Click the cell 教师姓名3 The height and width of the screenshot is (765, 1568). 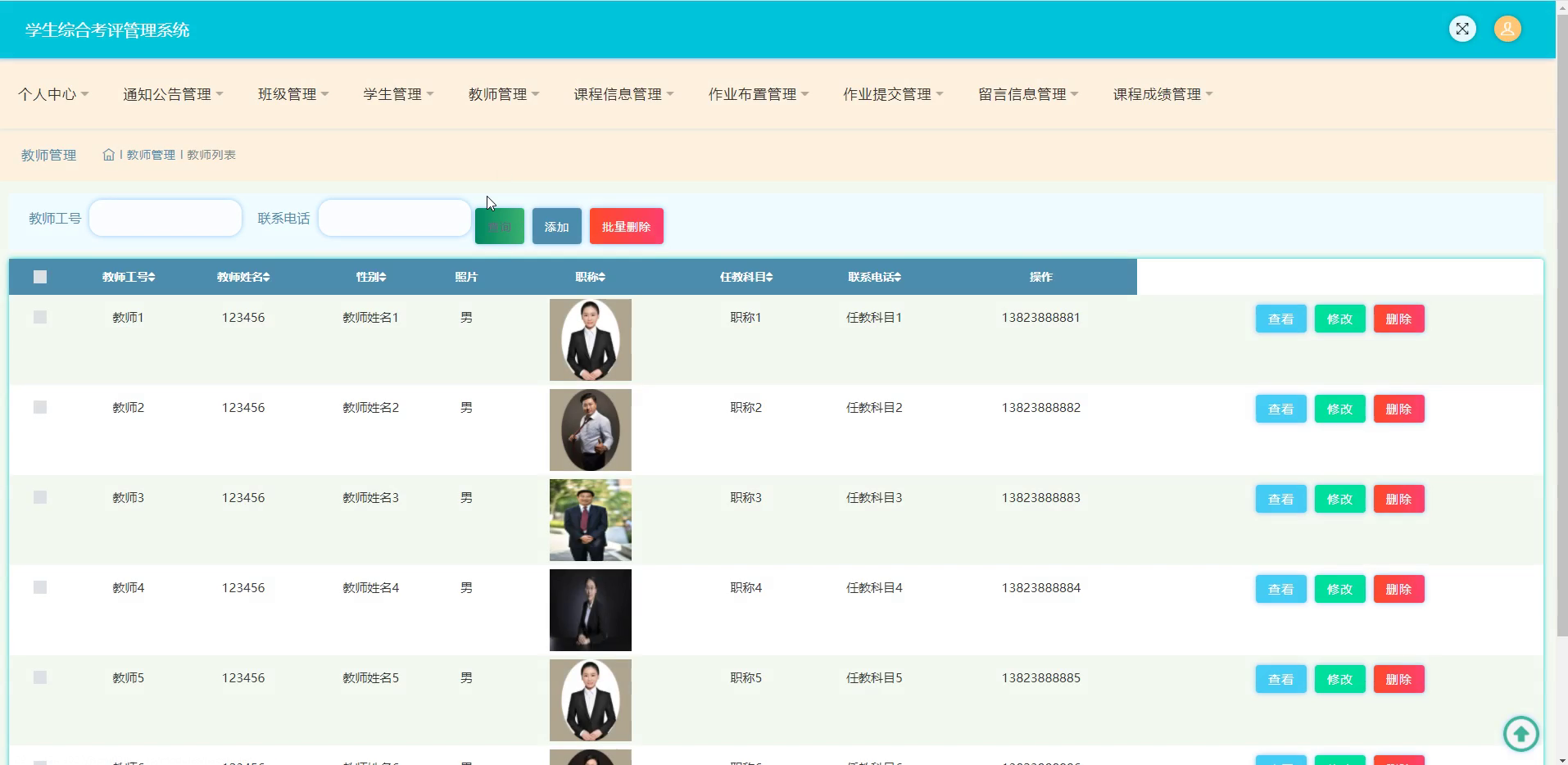click(x=371, y=498)
